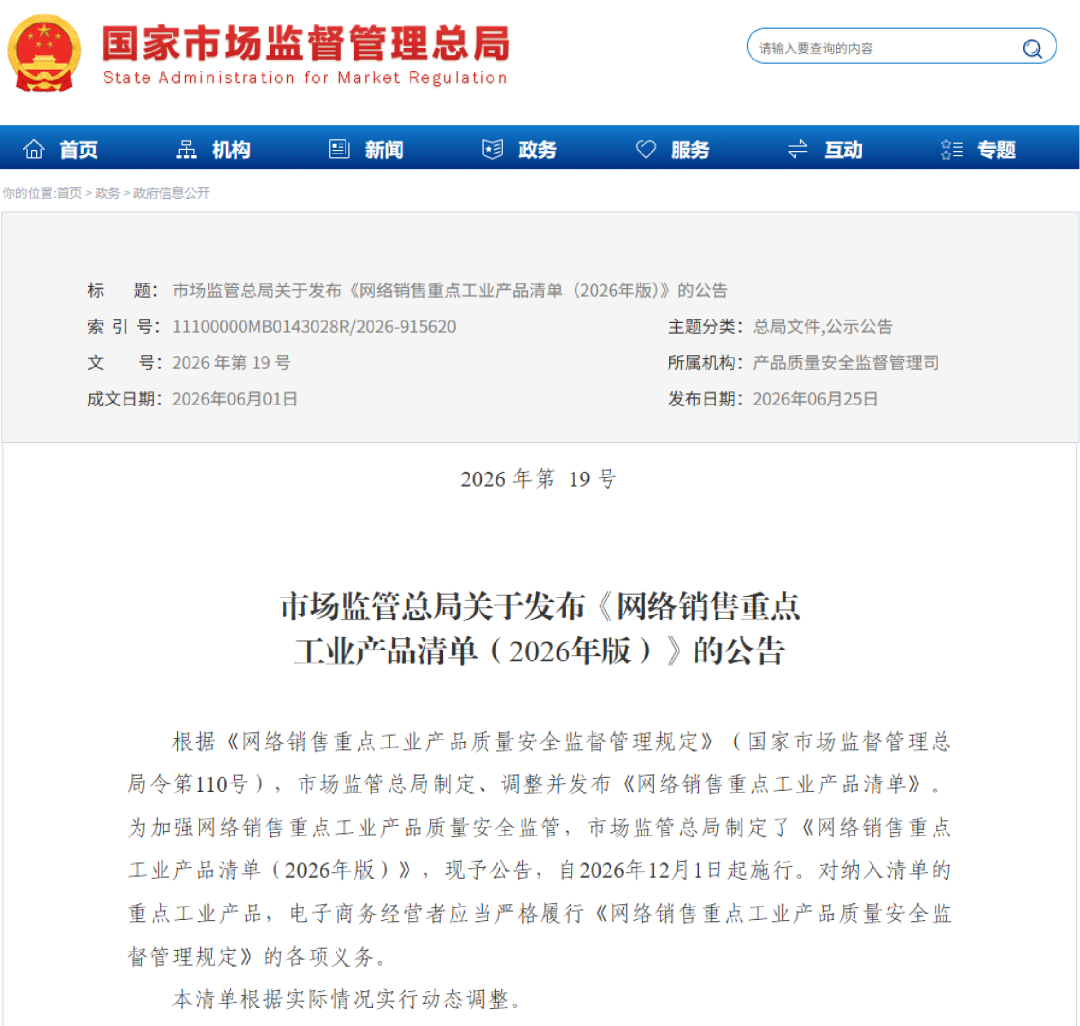
Task: Click the organization chart icon beside 机构
Action: [x=187, y=149]
